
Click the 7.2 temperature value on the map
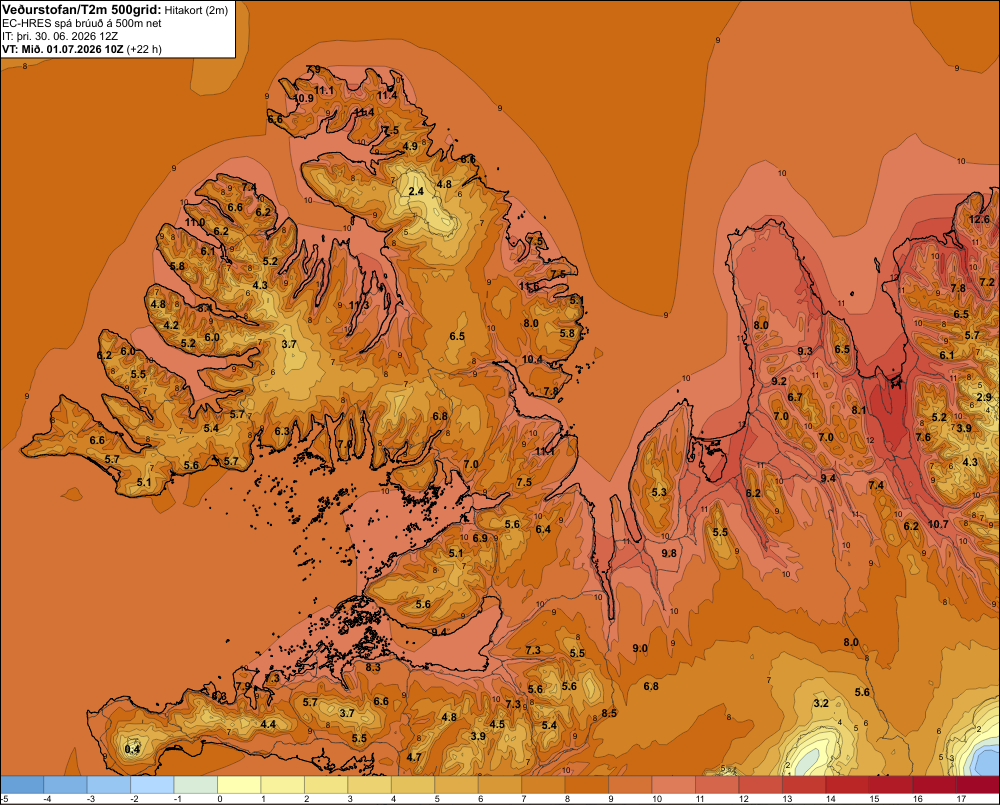(987, 282)
